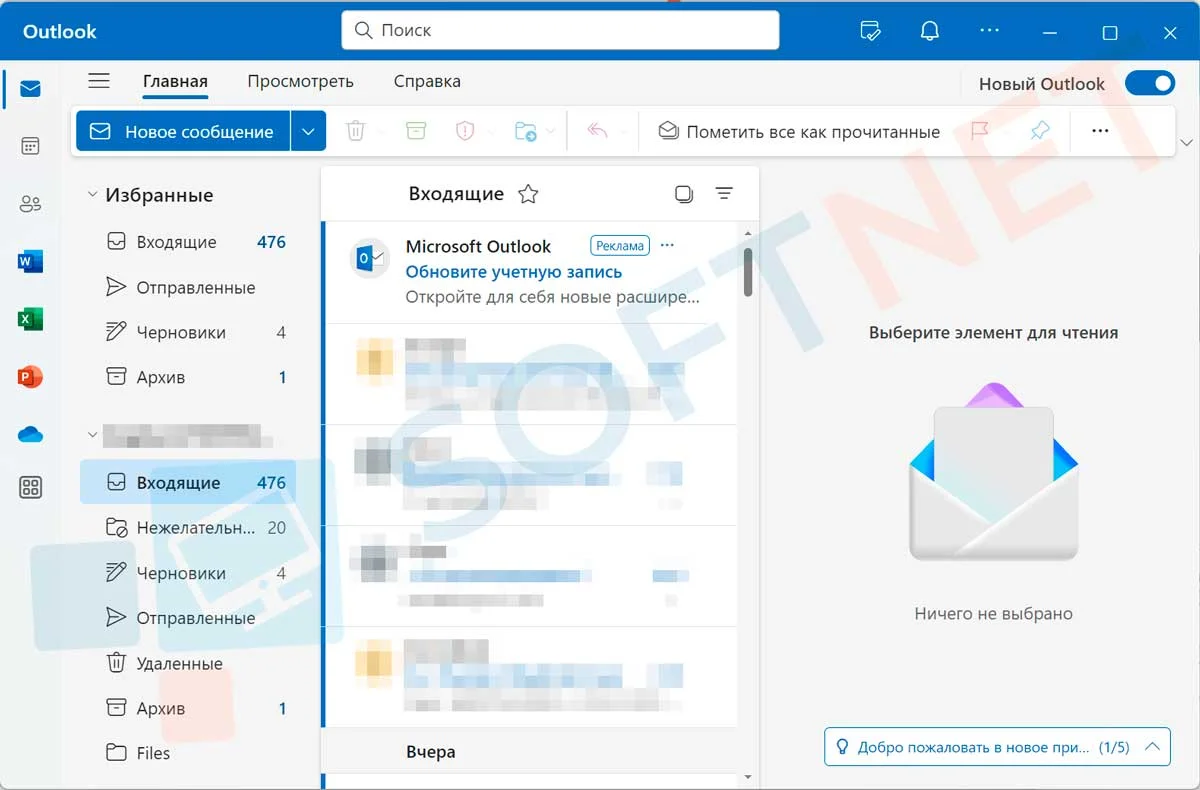The width and height of the screenshot is (1200, 790).
Task: Open the ribbon's three-dot overflow menu
Action: pyautogui.click(x=1100, y=131)
